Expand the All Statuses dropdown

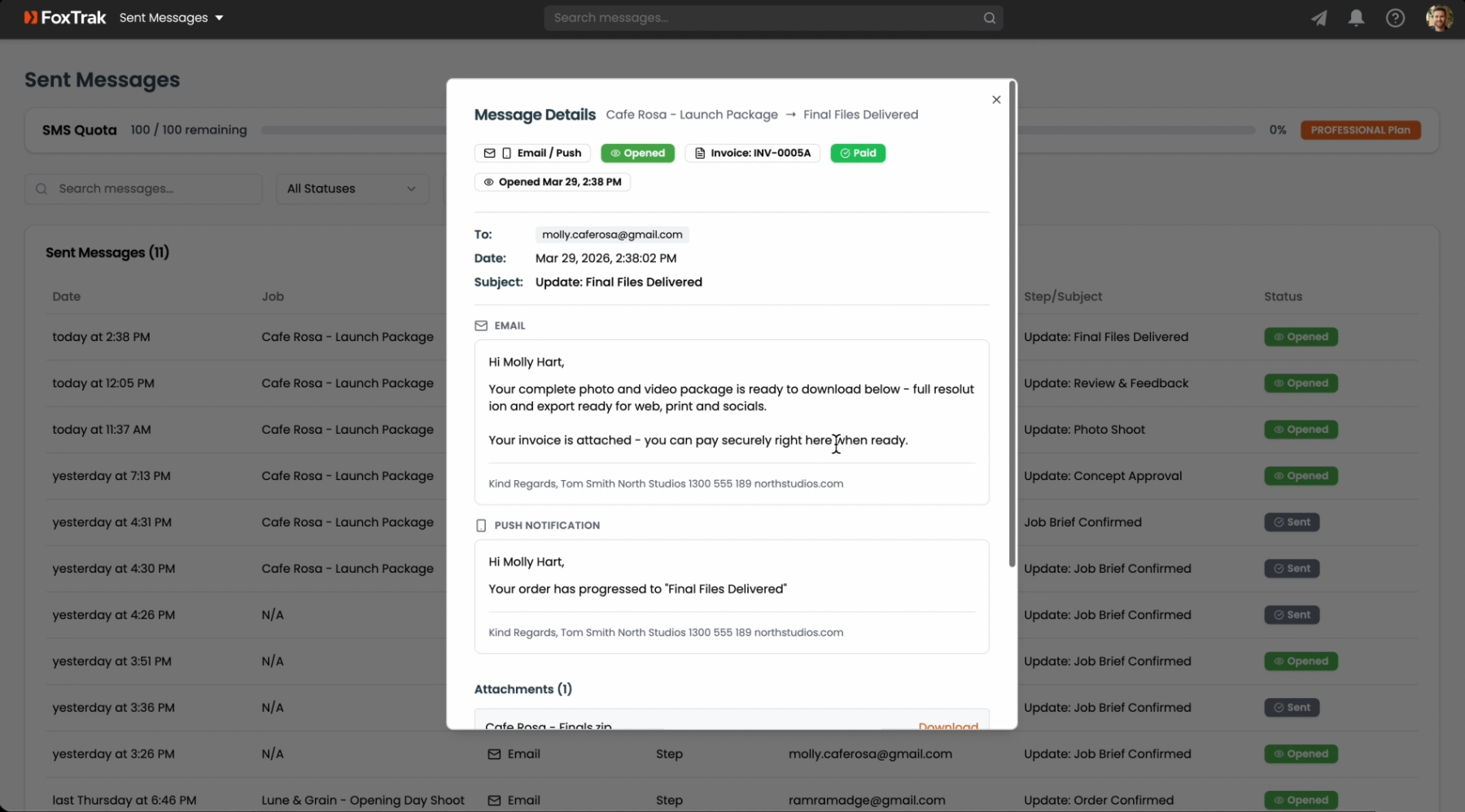[352, 189]
